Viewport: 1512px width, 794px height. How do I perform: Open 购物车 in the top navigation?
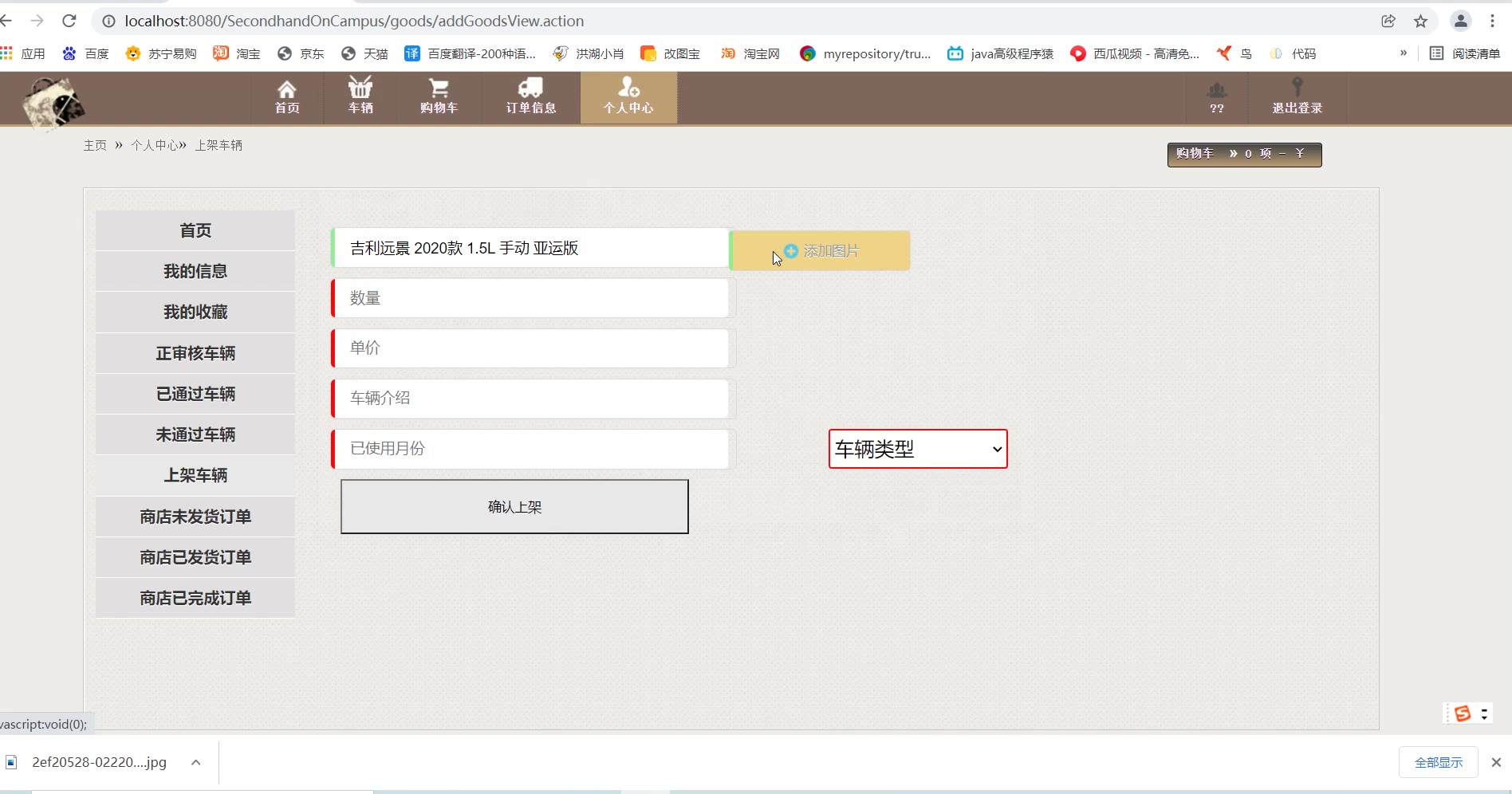tap(439, 97)
